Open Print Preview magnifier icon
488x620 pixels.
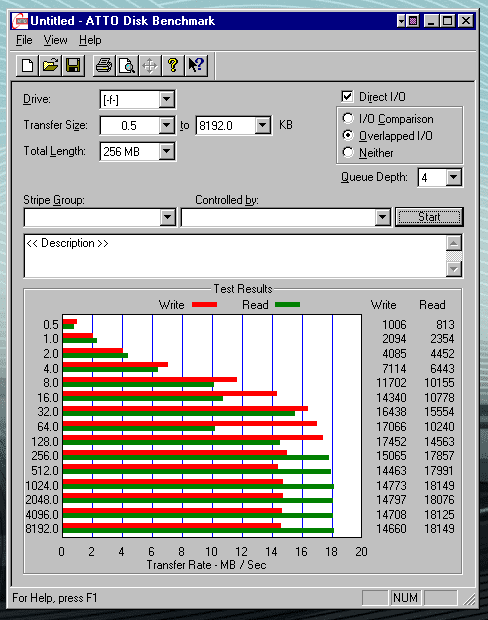tap(127, 65)
